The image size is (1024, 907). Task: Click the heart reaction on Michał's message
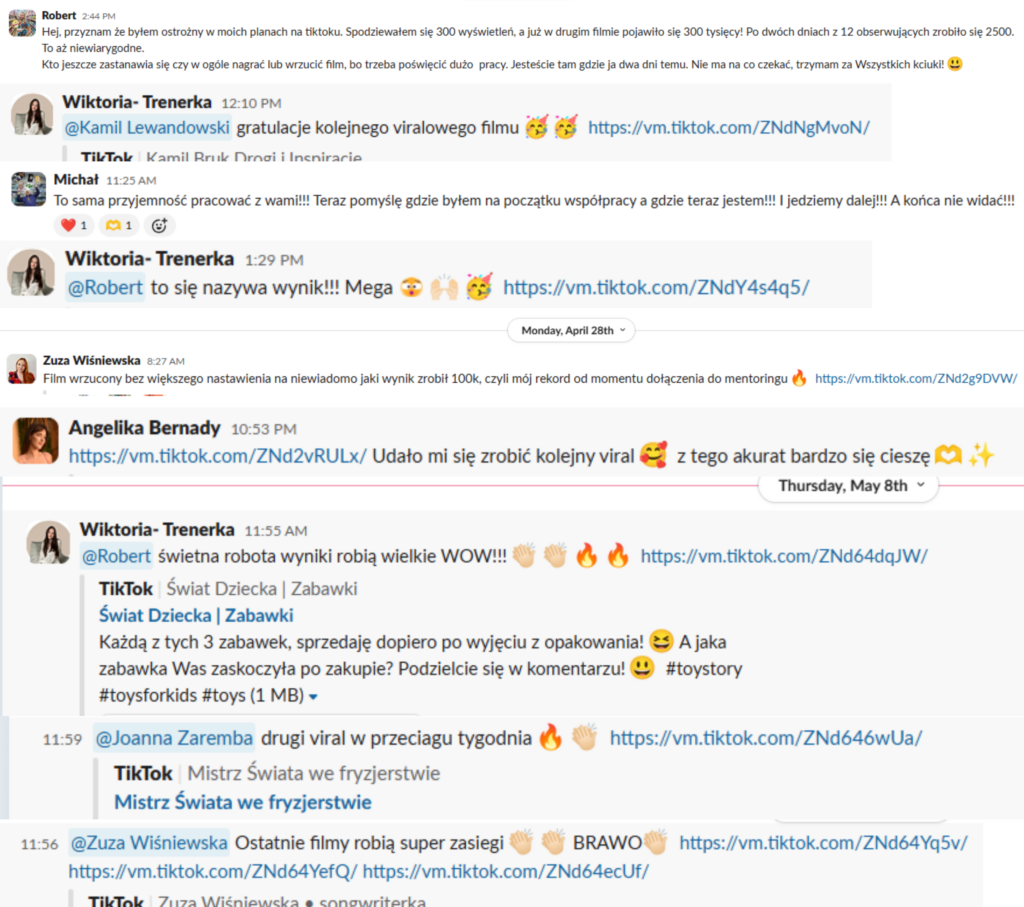click(x=74, y=225)
